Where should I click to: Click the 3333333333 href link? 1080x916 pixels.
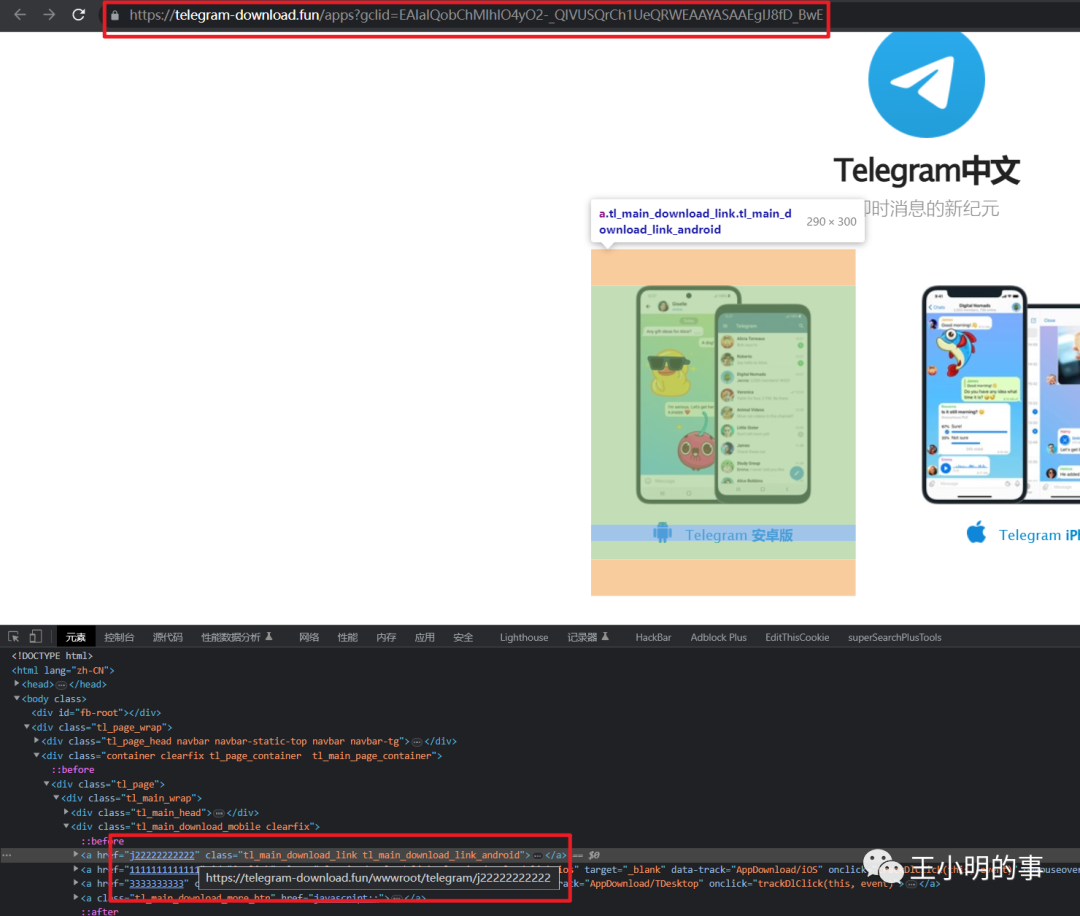tap(156, 884)
